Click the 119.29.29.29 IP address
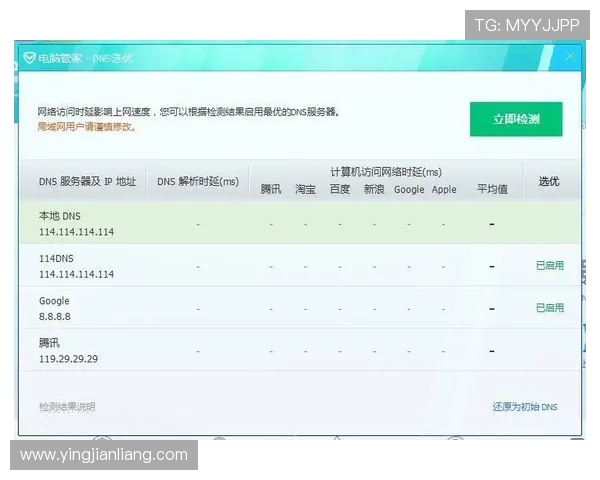600x480 pixels. point(68,359)
